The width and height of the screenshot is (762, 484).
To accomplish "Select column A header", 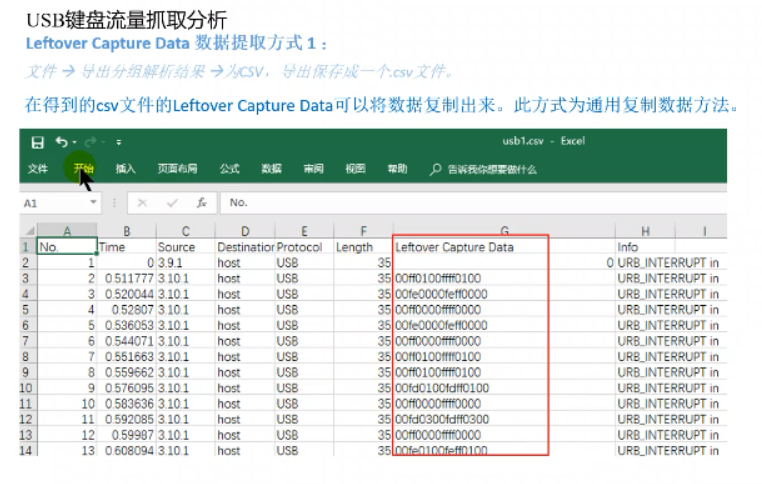I will click(67, 230).
